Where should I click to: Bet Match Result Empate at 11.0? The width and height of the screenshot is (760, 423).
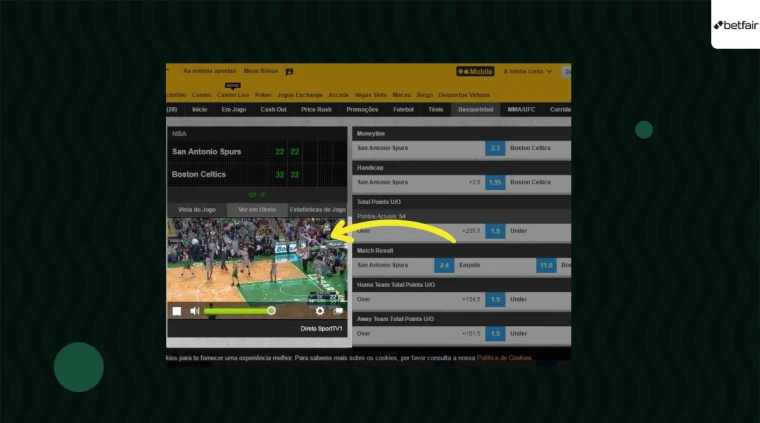(546, 266)
